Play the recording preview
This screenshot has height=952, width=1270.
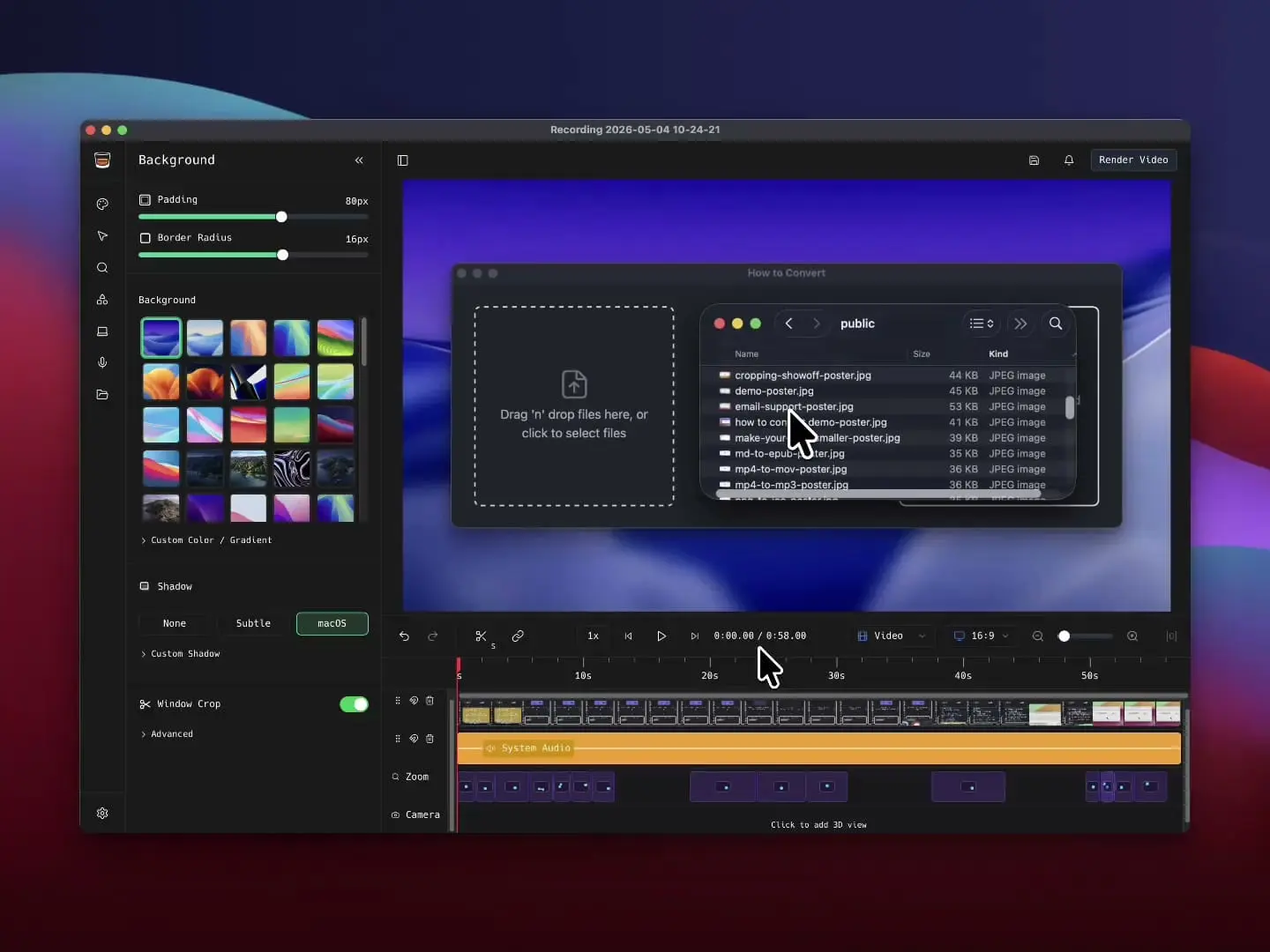[661, 636]
